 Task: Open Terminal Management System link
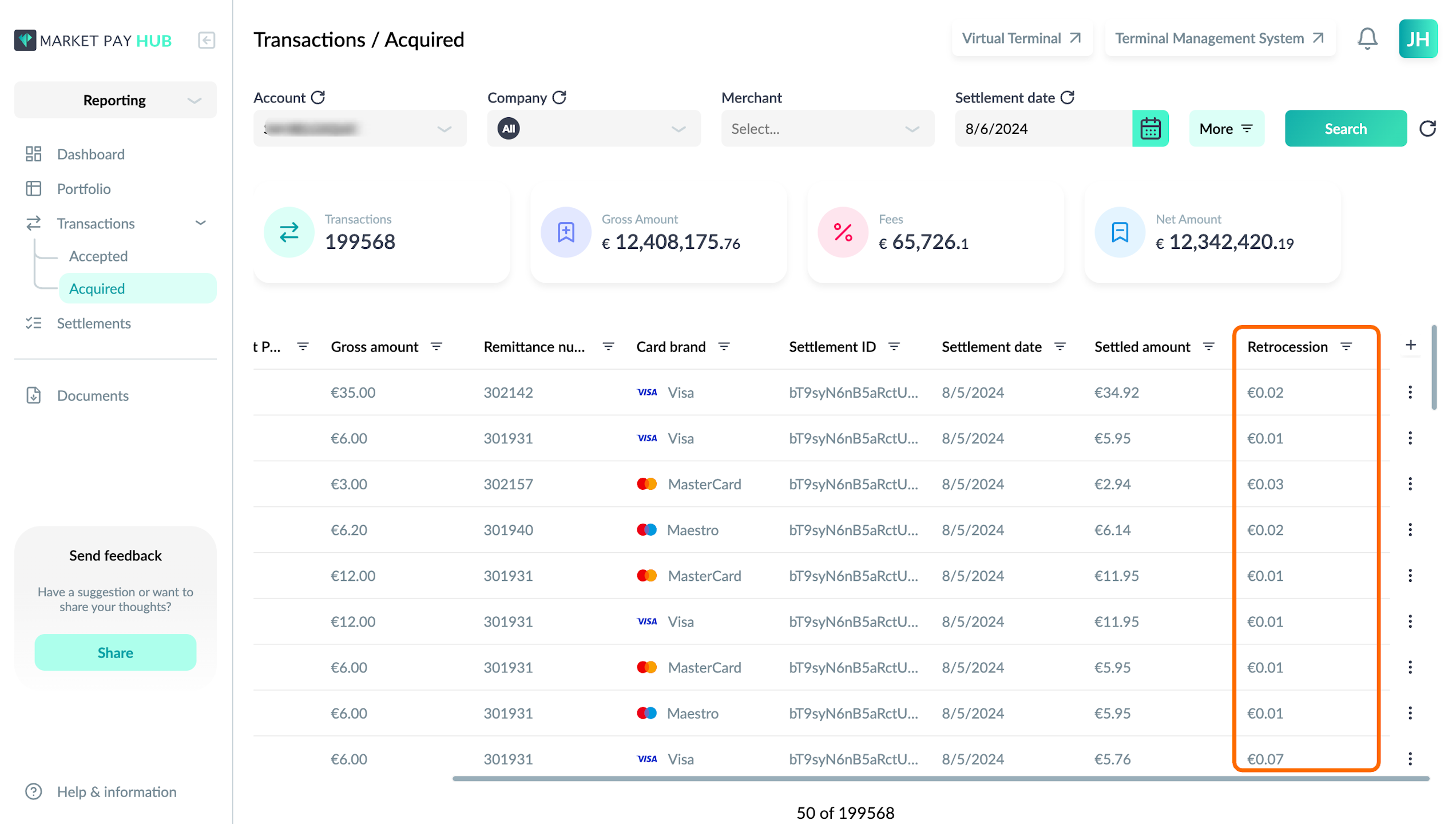[x=1219, y=38]
